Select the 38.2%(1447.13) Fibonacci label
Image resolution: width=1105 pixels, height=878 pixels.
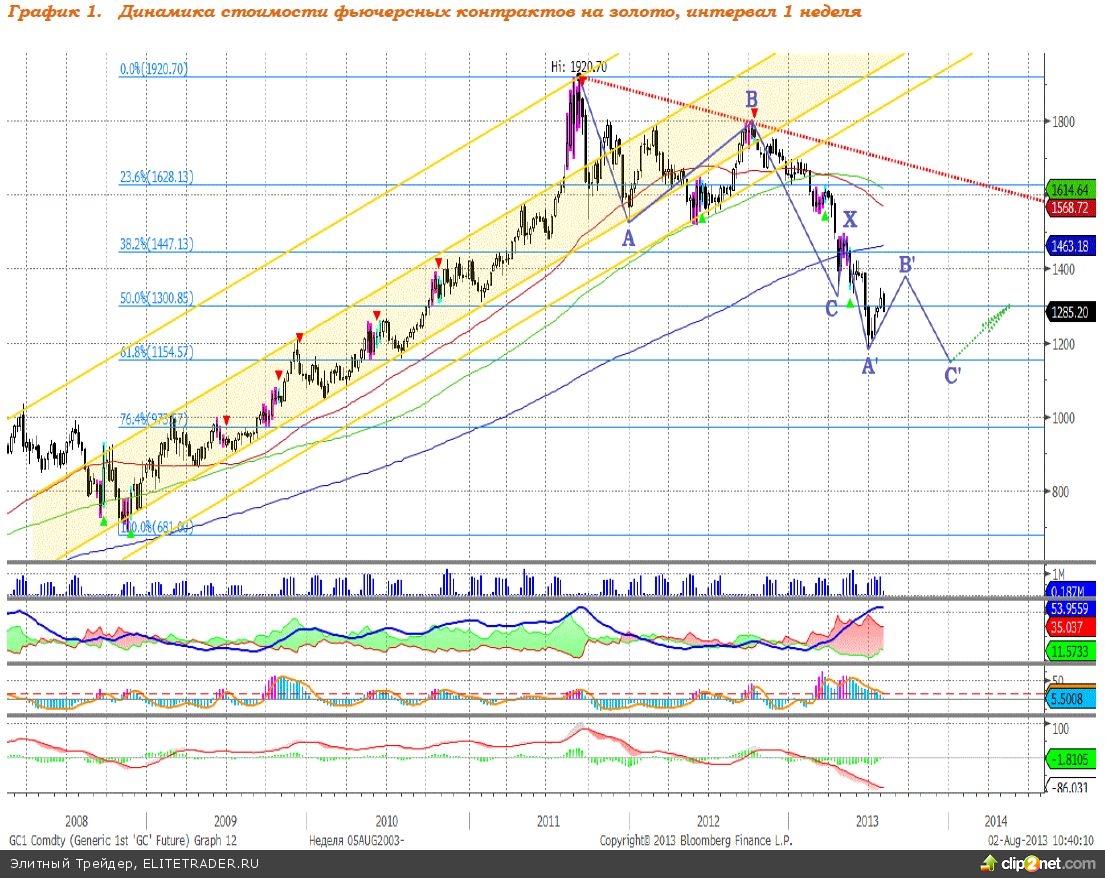155,243
